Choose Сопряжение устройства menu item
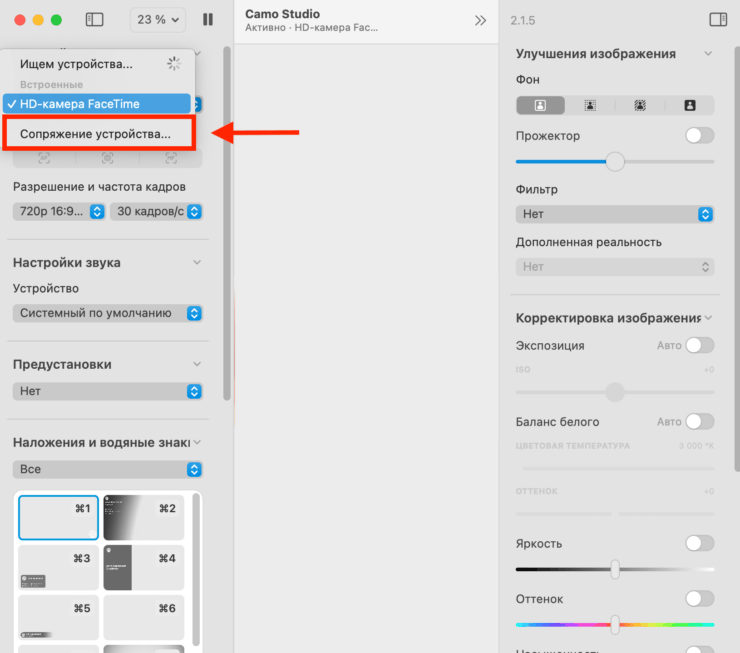 [x=96, y=133]
